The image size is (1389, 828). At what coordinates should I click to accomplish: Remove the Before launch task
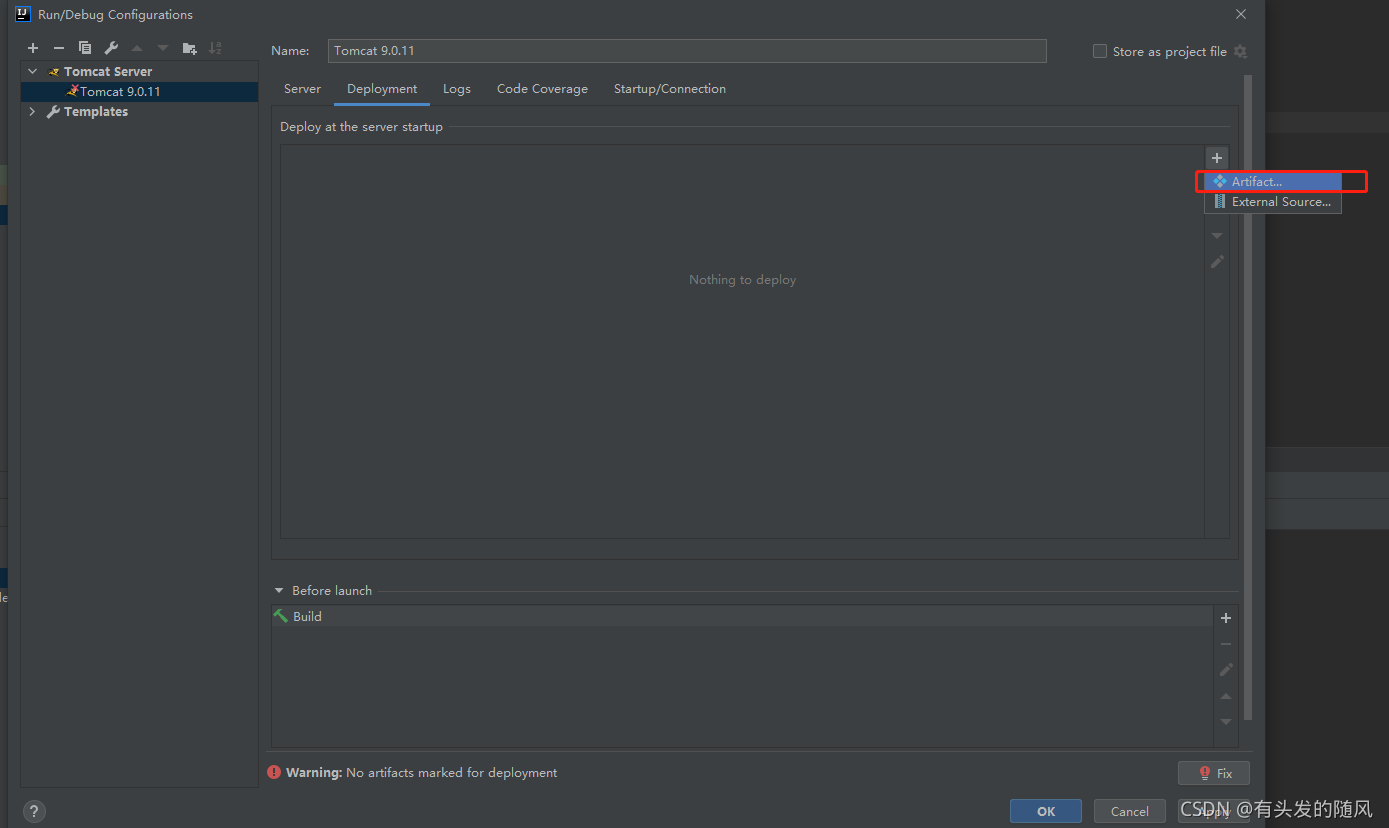coord(1226,644)
